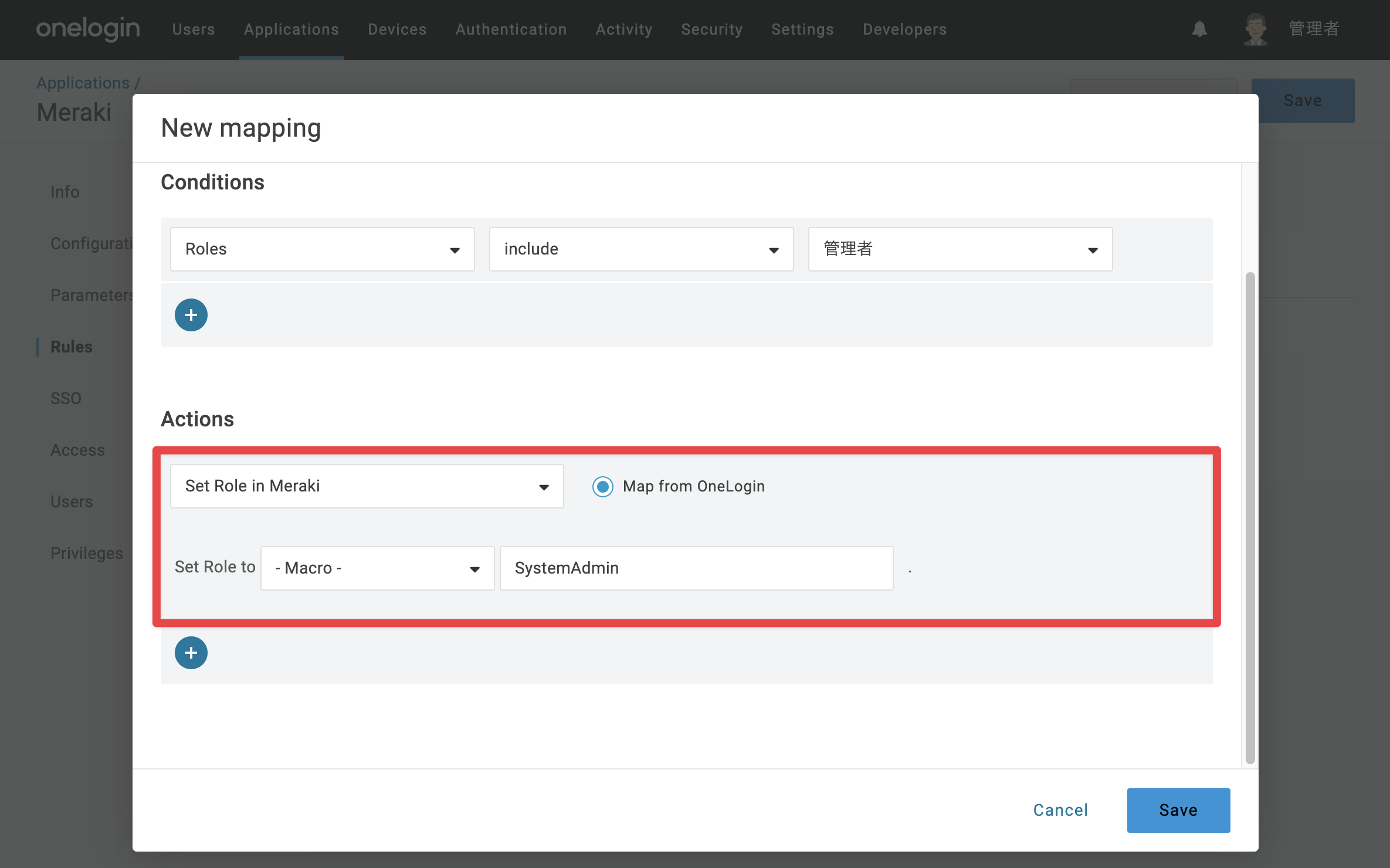Image resolution: width=1390 pixels, height=868 pixels.
Task: Add a new condition with plus button
Action: (x=191, y=315)
